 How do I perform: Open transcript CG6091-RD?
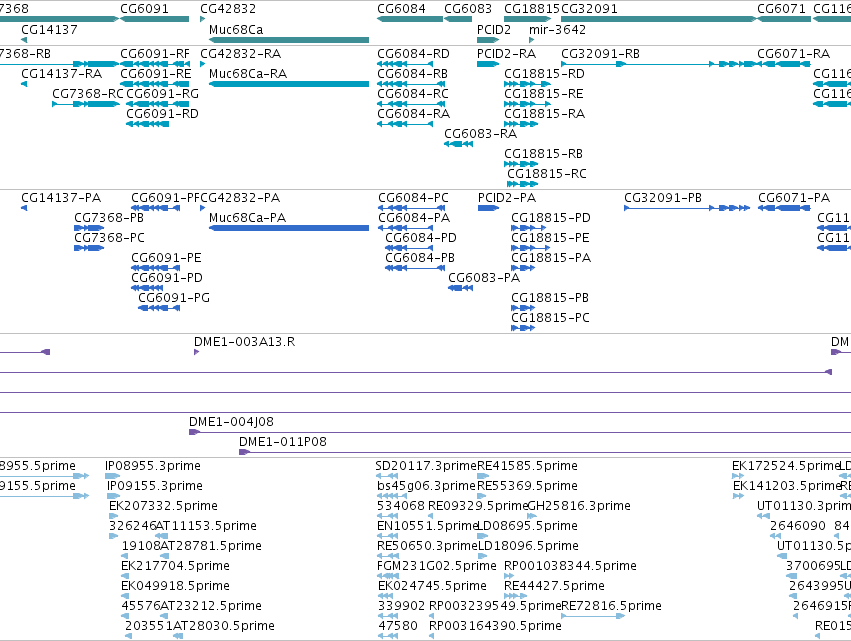[x=162, y=114]
